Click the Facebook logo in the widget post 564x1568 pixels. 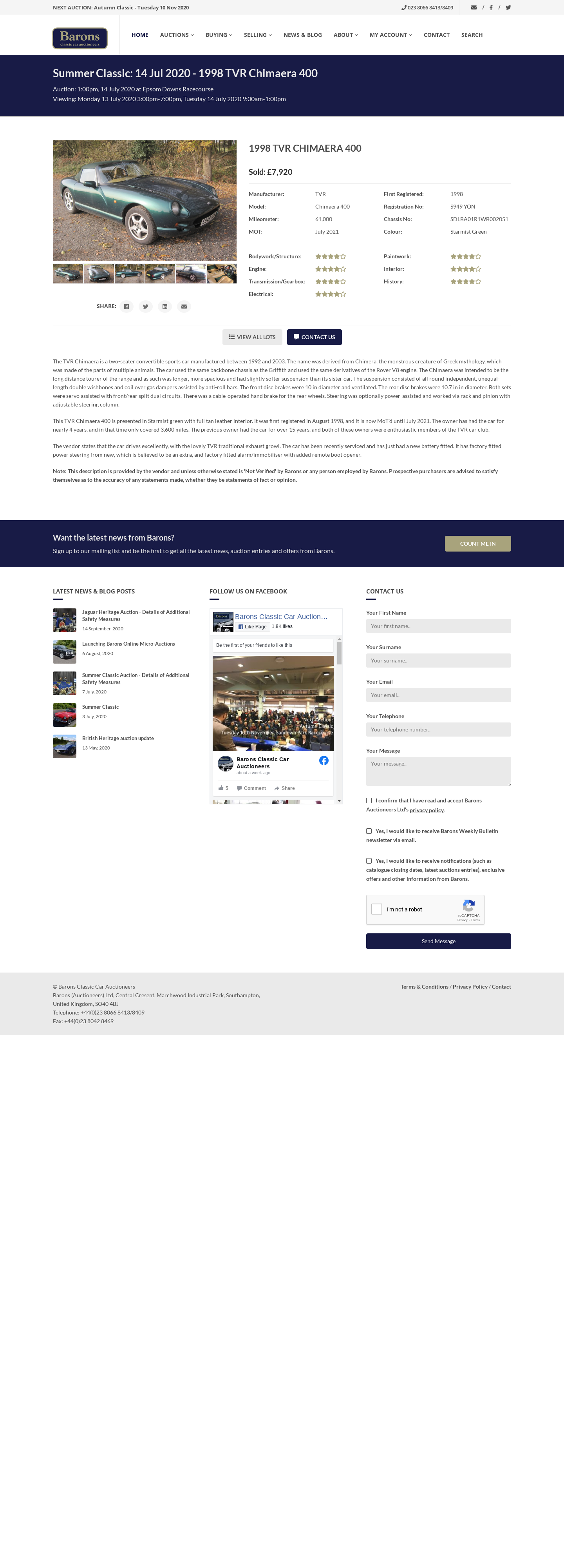[324, 760]
